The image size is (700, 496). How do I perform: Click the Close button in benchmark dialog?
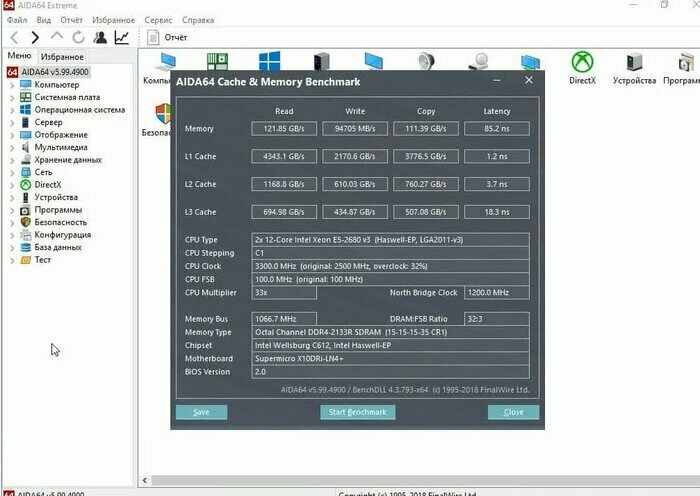click(x=513, y=412)
